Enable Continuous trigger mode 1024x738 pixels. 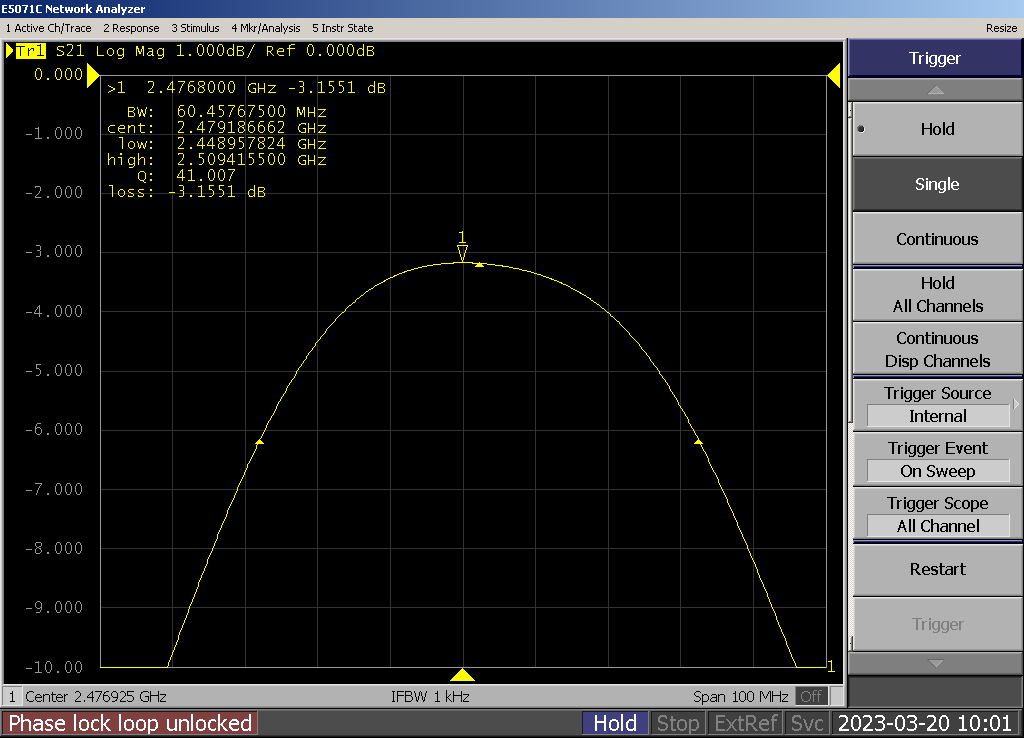coord(936,239)
